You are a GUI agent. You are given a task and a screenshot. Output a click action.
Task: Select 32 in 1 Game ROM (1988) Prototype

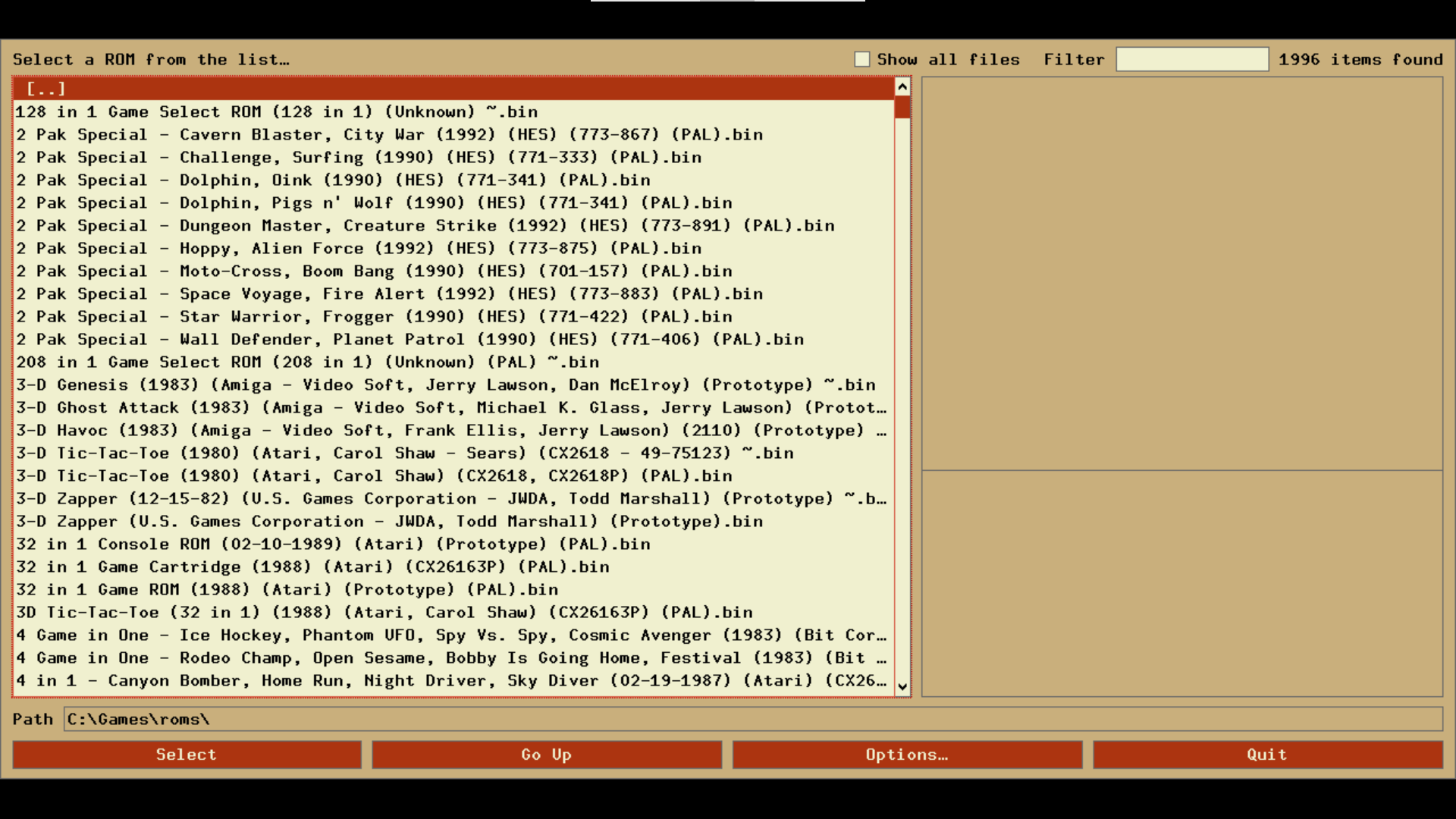click(x=453, y=589)
